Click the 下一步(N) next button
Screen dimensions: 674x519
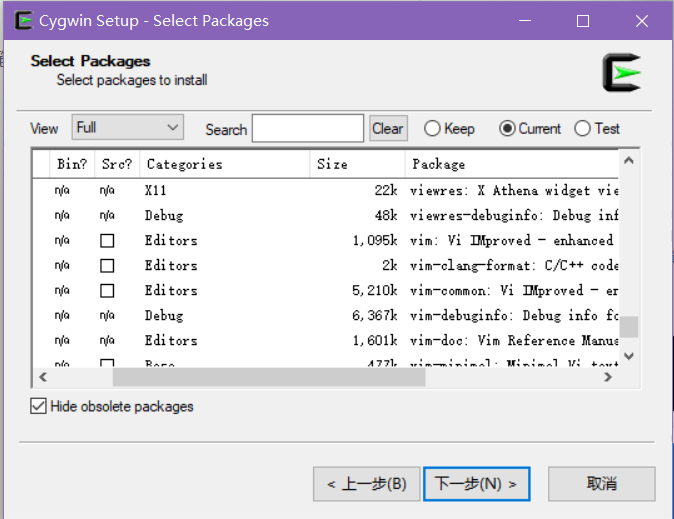coord(477,484)
